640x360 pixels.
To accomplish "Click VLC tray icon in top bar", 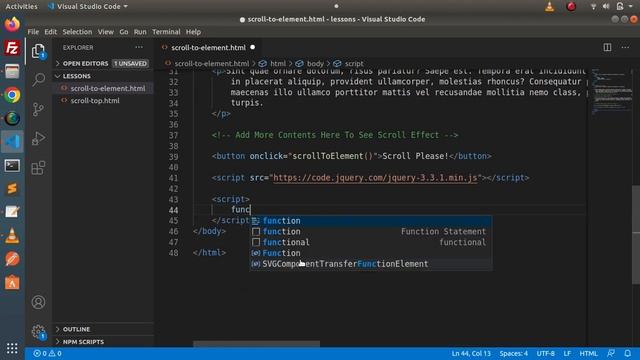I will (x=550, y=7).
